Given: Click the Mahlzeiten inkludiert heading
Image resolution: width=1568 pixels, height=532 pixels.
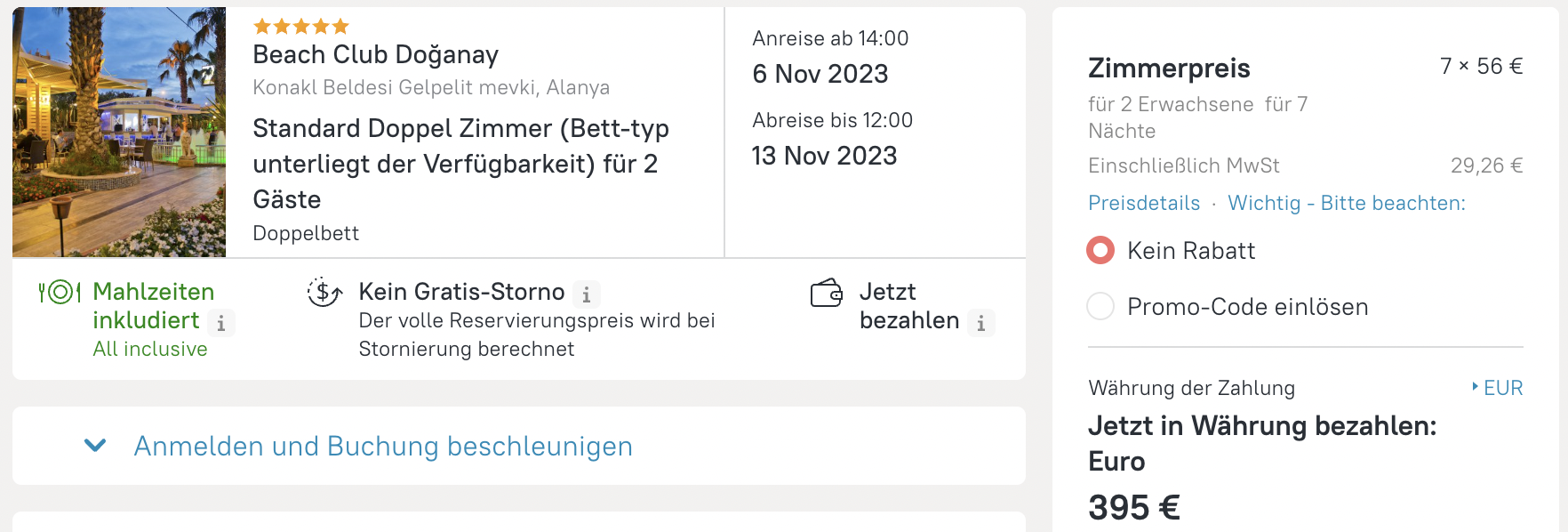Looking at the screenshot, I should 153,306.
